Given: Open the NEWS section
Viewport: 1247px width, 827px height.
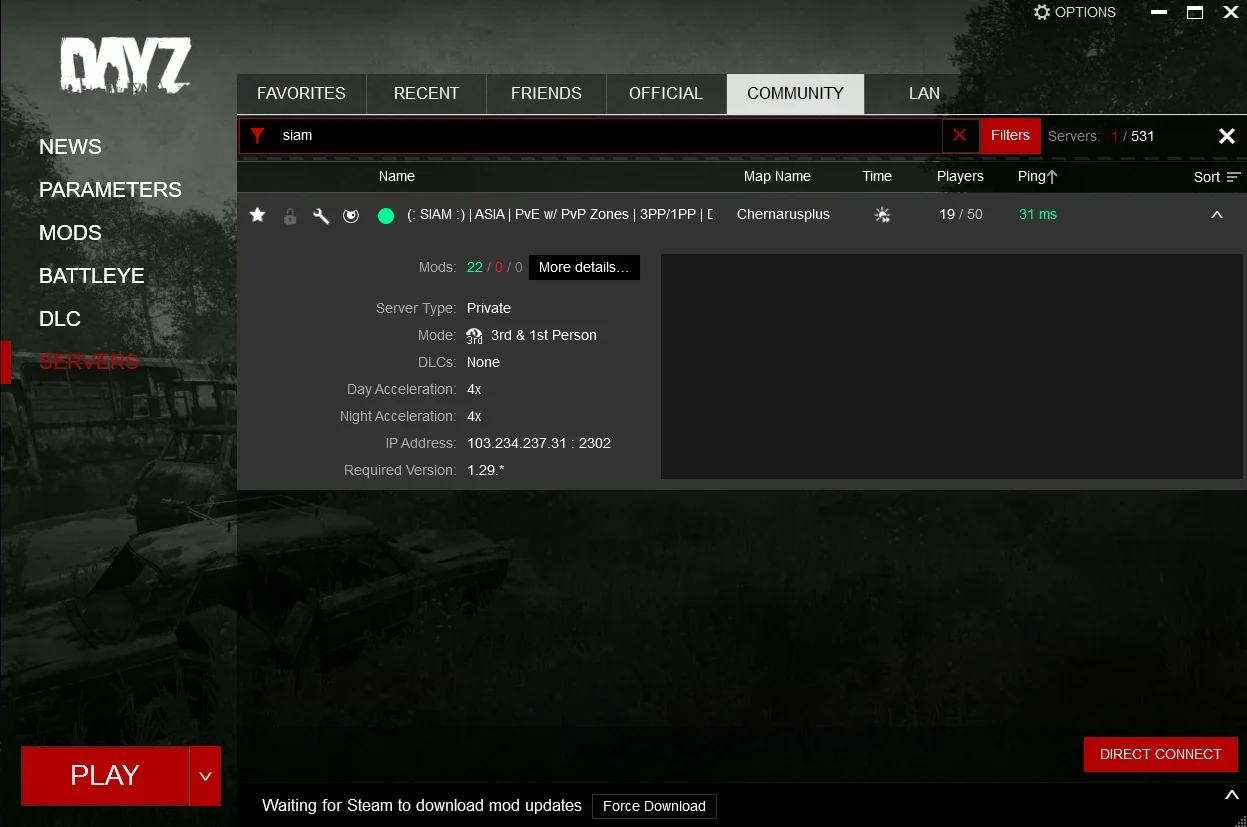Looking at the screenshot, I should (70, 147).
